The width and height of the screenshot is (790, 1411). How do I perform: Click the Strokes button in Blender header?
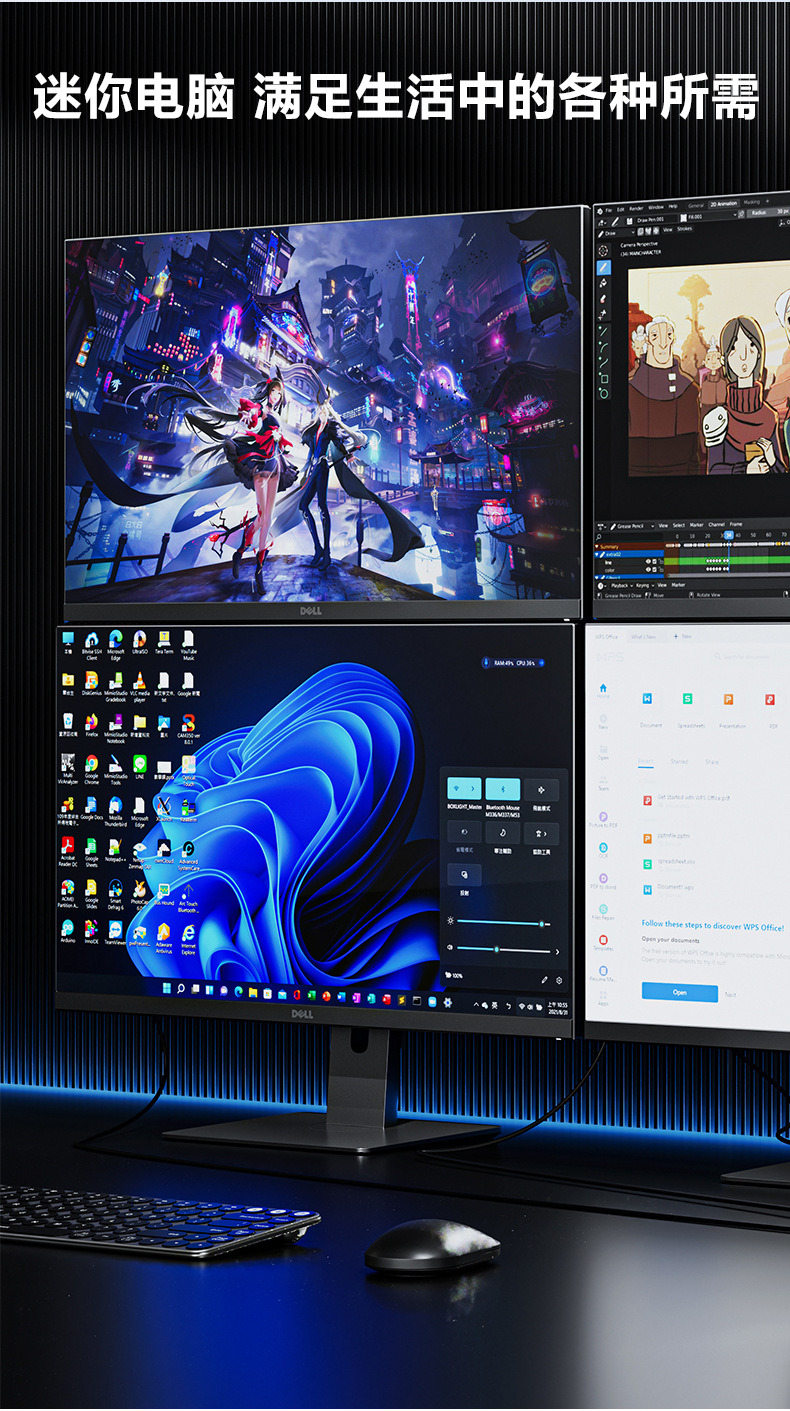tap(685, 229)
